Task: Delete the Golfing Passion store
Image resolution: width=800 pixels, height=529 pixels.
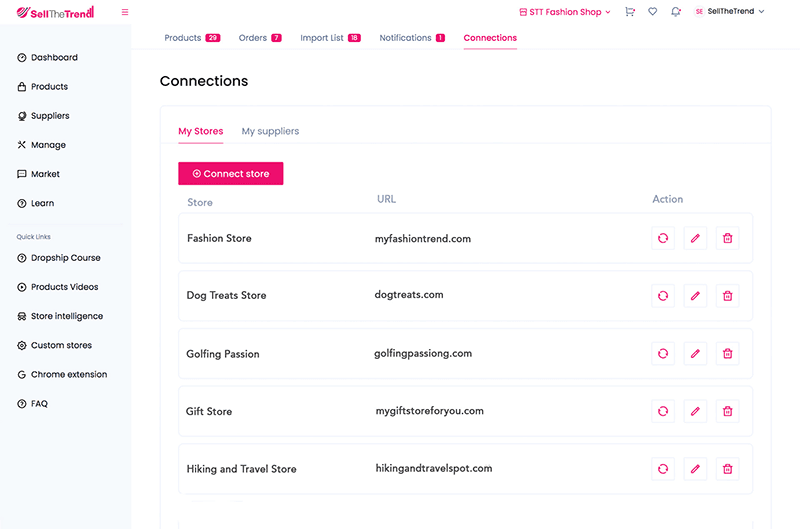Action: [727, 354]
